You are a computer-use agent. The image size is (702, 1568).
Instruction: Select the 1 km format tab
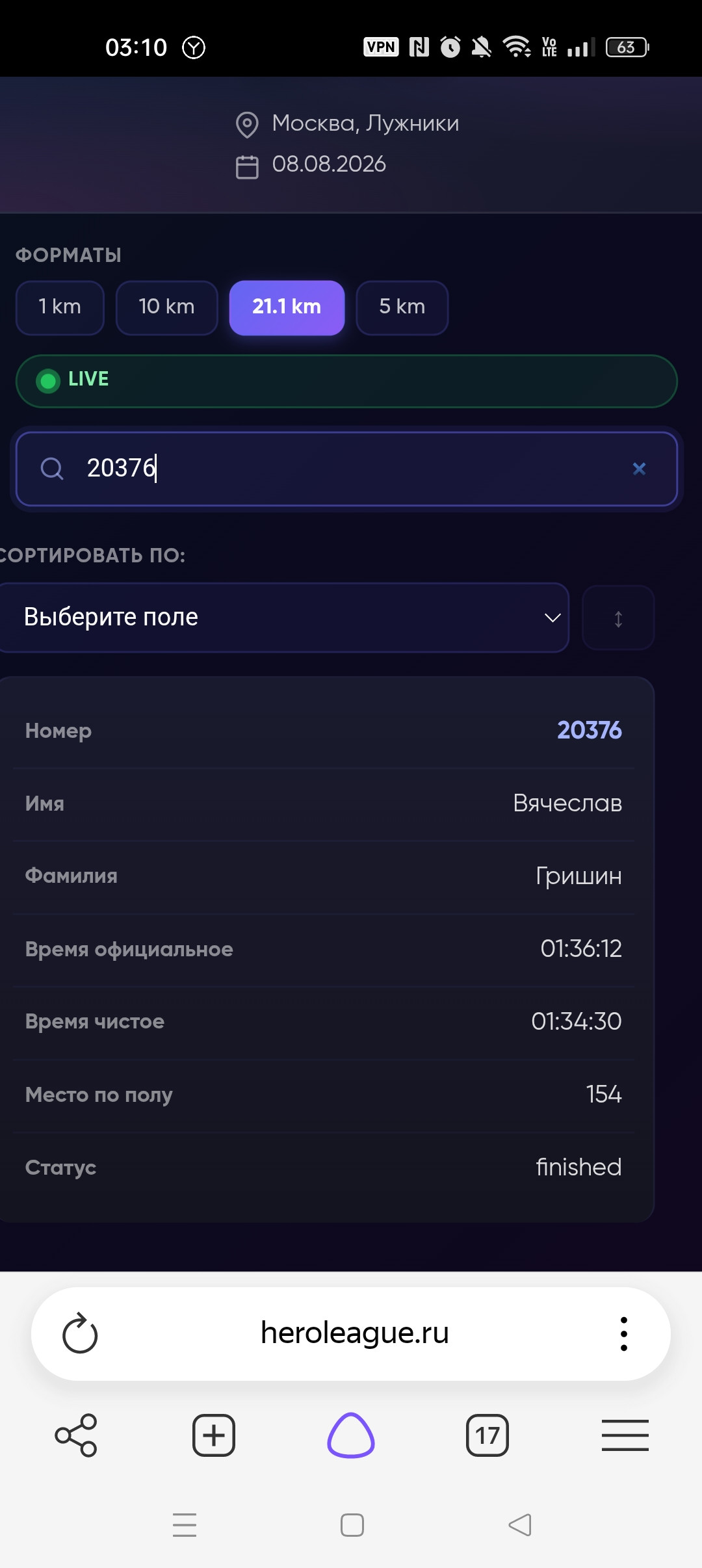(x=60, y=307)
